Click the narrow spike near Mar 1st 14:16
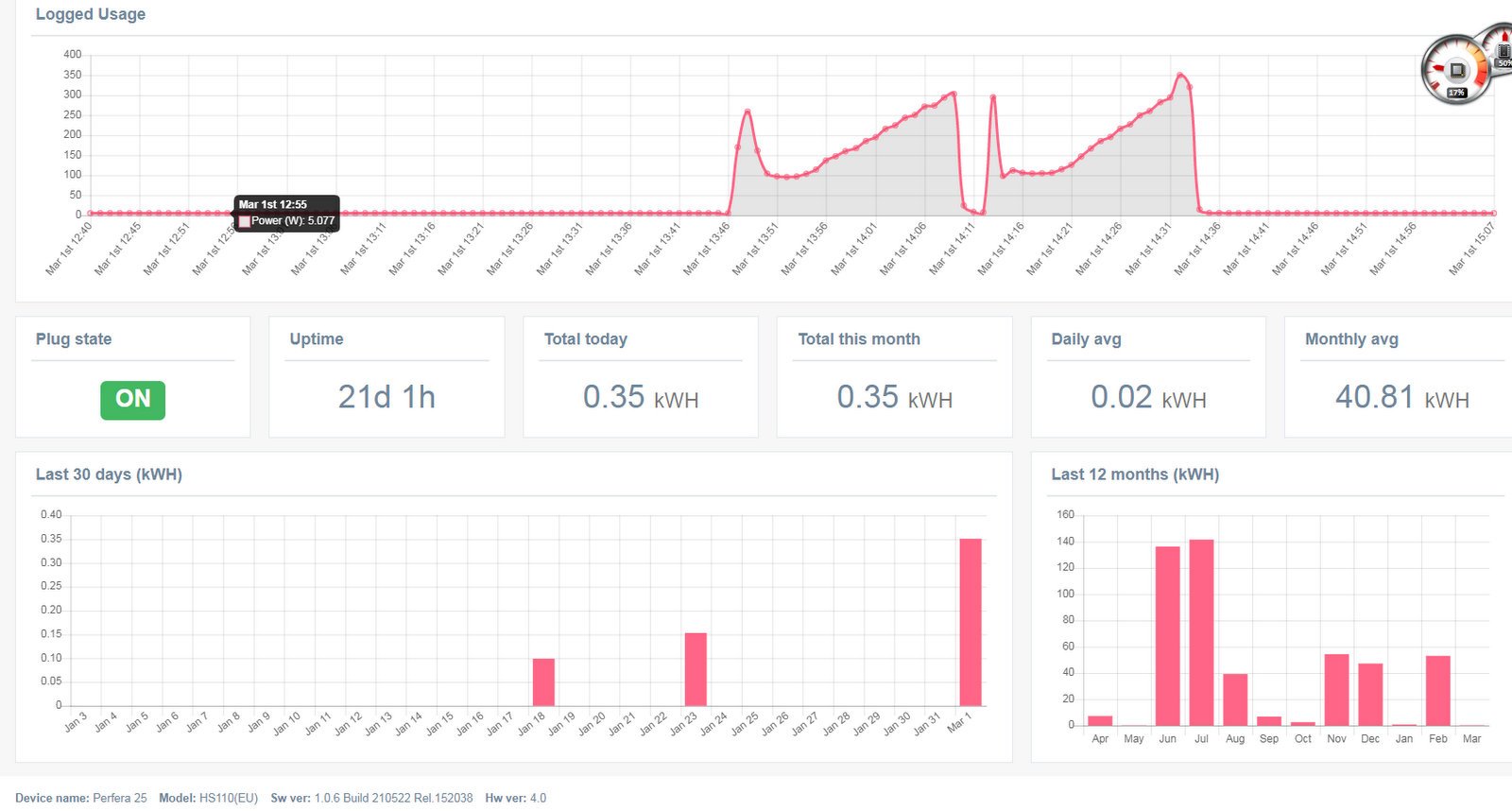The image size is (1512, 811). 992,96
